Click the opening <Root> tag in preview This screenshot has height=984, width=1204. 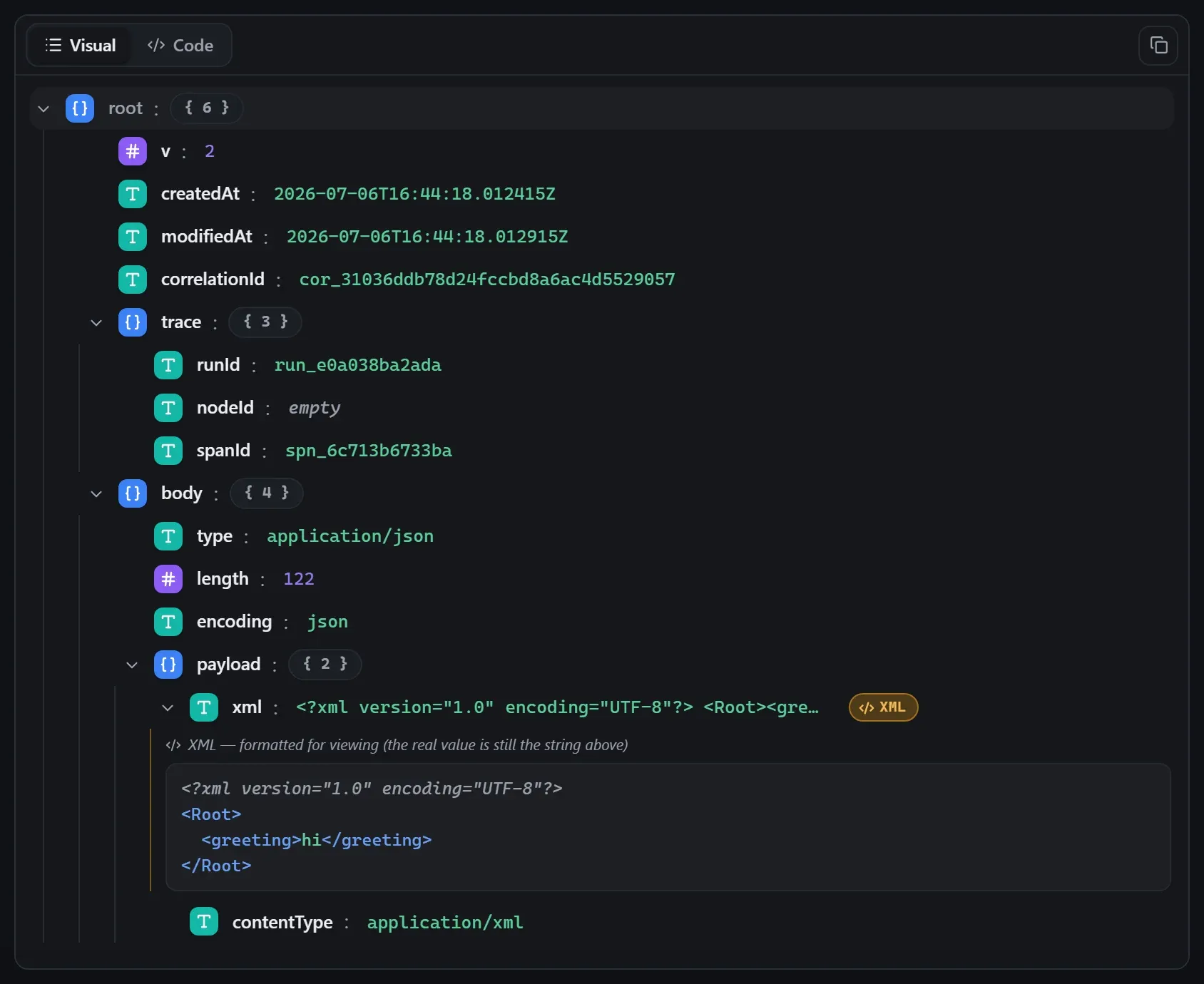tap(211, 814)
